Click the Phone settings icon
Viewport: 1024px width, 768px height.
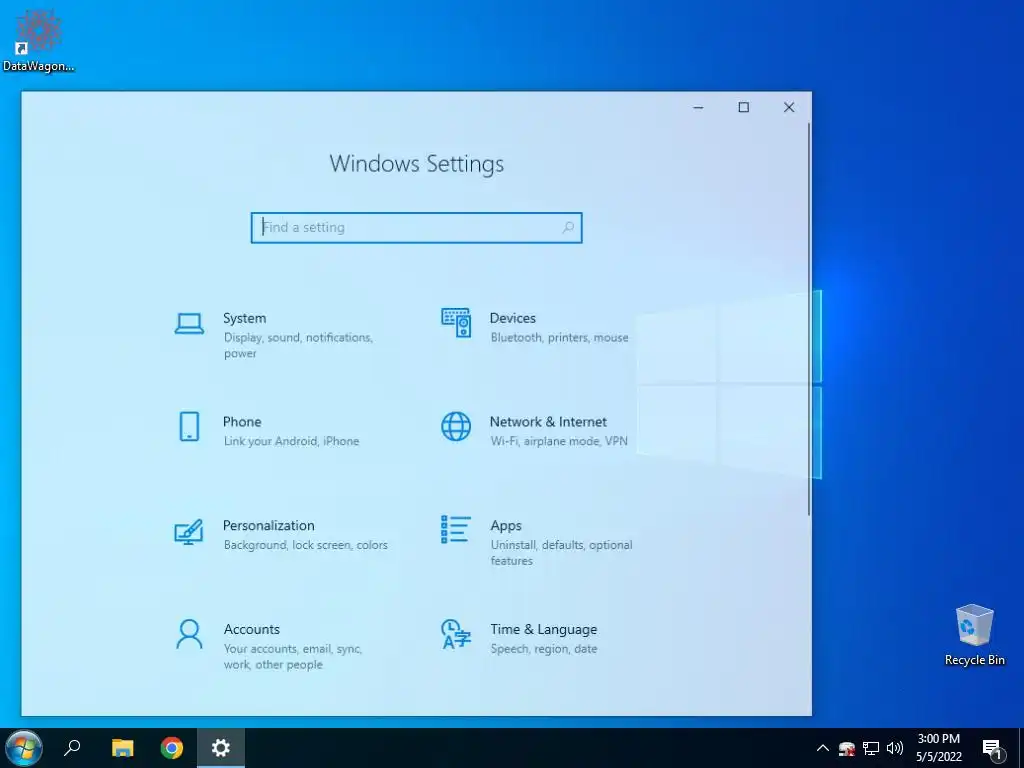coord(189,426)
